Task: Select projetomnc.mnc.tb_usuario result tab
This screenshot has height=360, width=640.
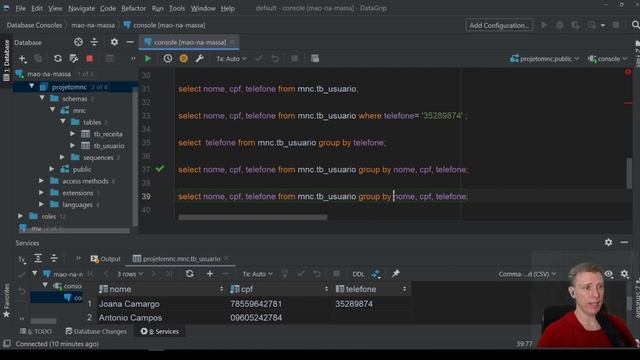Action: point(181,259)
